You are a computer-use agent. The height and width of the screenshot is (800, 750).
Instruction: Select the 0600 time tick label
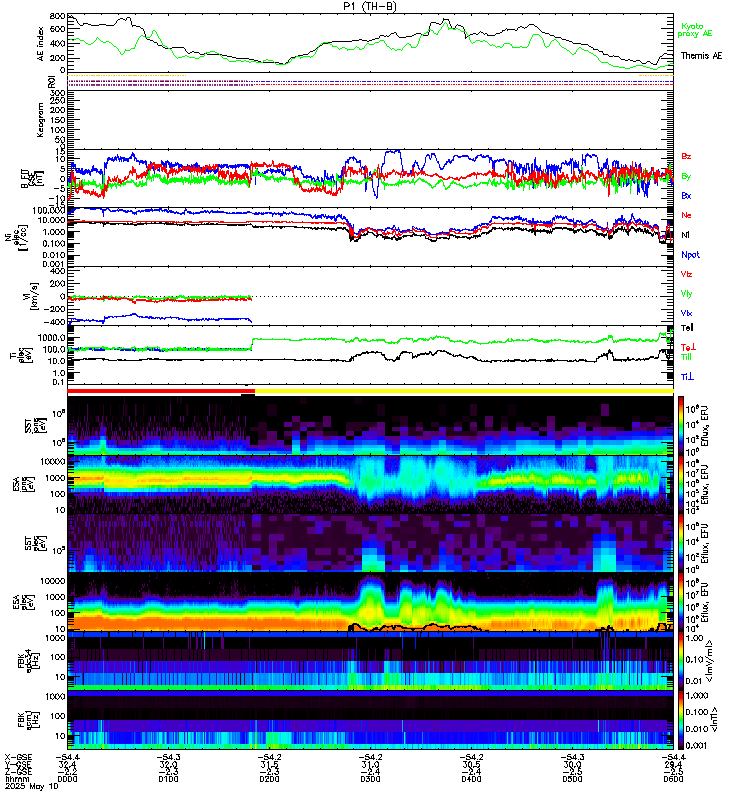(673, 779)
